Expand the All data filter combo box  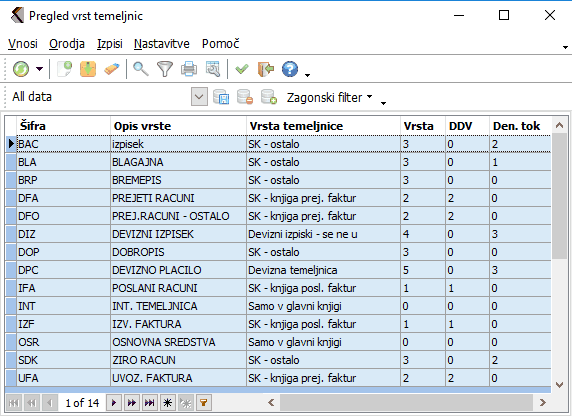click(199, 97)
